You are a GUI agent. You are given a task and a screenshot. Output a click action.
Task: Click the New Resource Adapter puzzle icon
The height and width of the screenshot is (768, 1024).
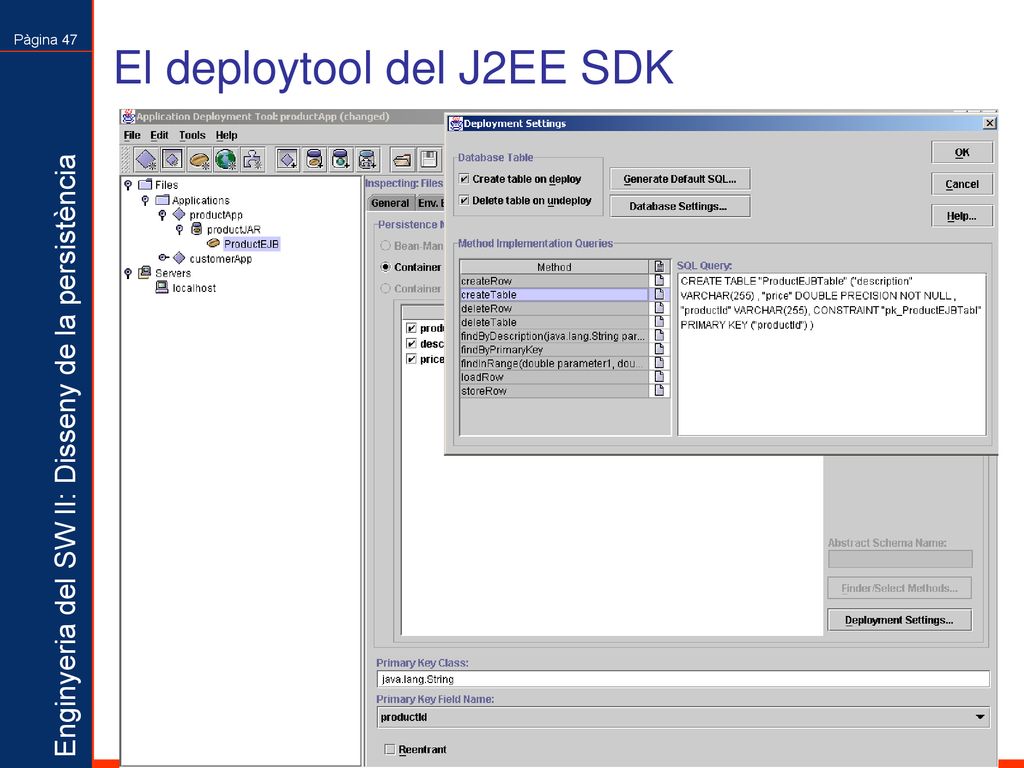pyautogui.click(x=252, y=159)
